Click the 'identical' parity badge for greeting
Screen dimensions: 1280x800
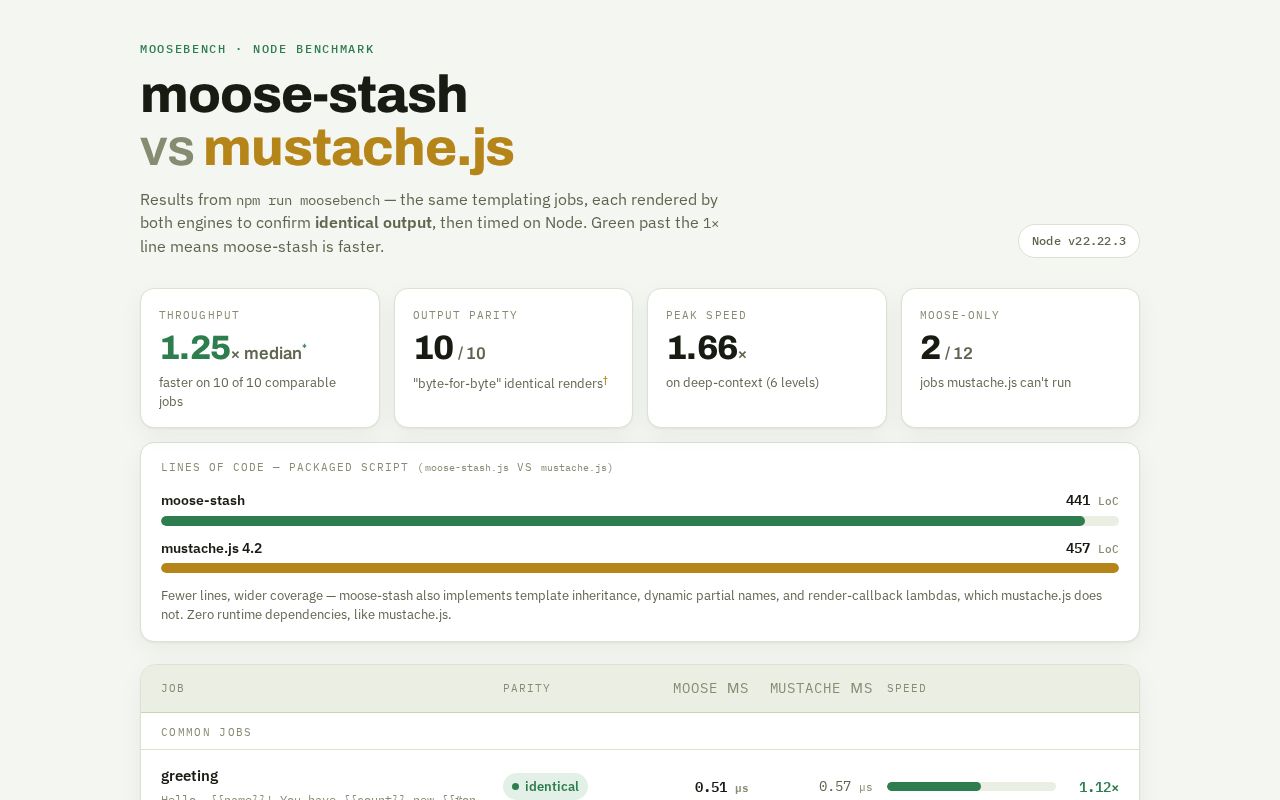(x=545, y=787)
